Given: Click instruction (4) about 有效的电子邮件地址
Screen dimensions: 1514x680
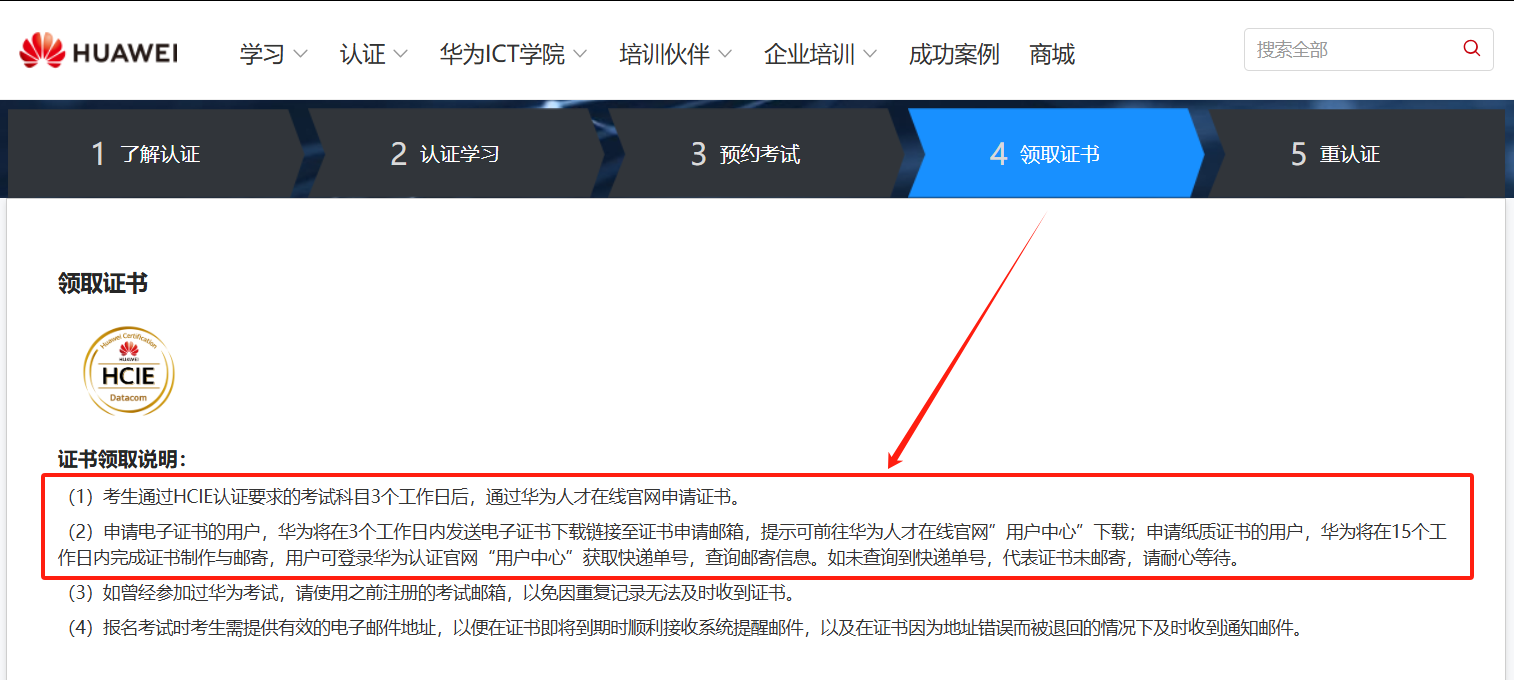Looking at the screenshot, I should 684,629.
